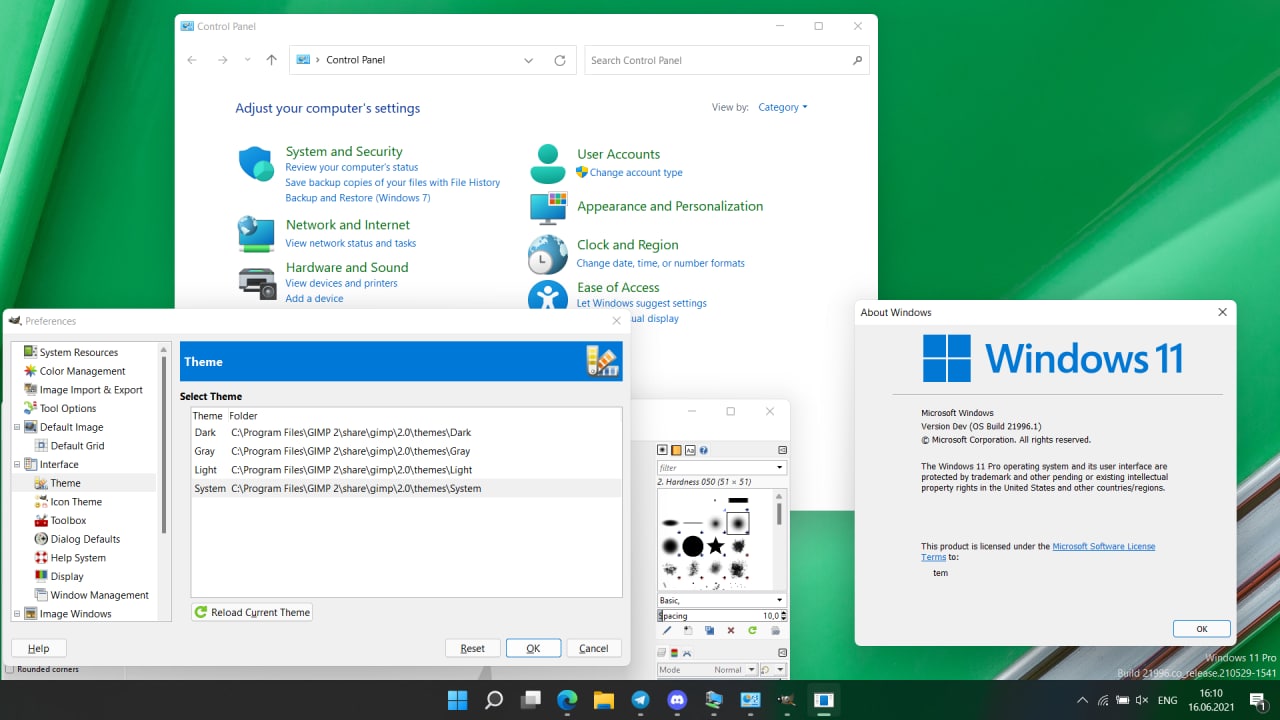Toggle the Rounded corners checkbox
This screenshot has height=720, width=1280.
click(10, 669)
